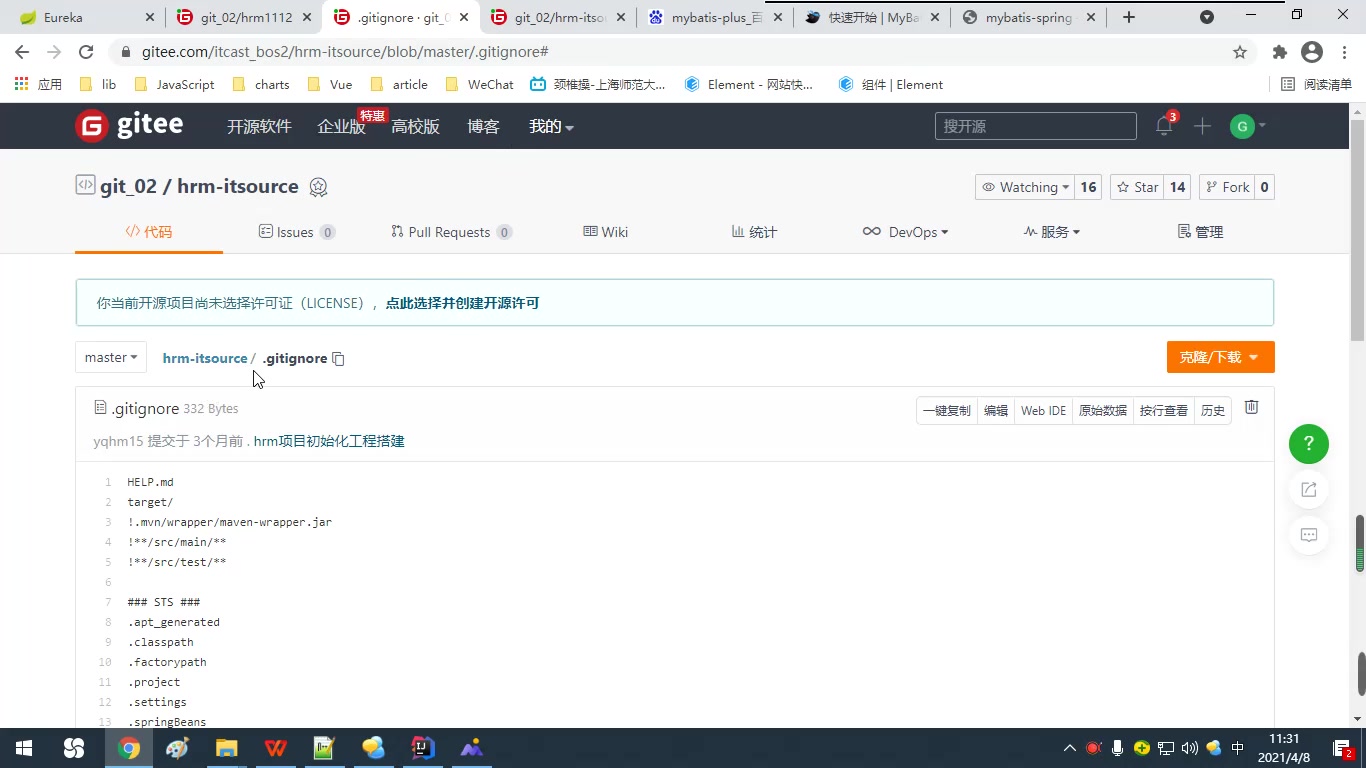Open Chrome profile icon
The image size is (1366, 768).
click(x=1312, y=52)
